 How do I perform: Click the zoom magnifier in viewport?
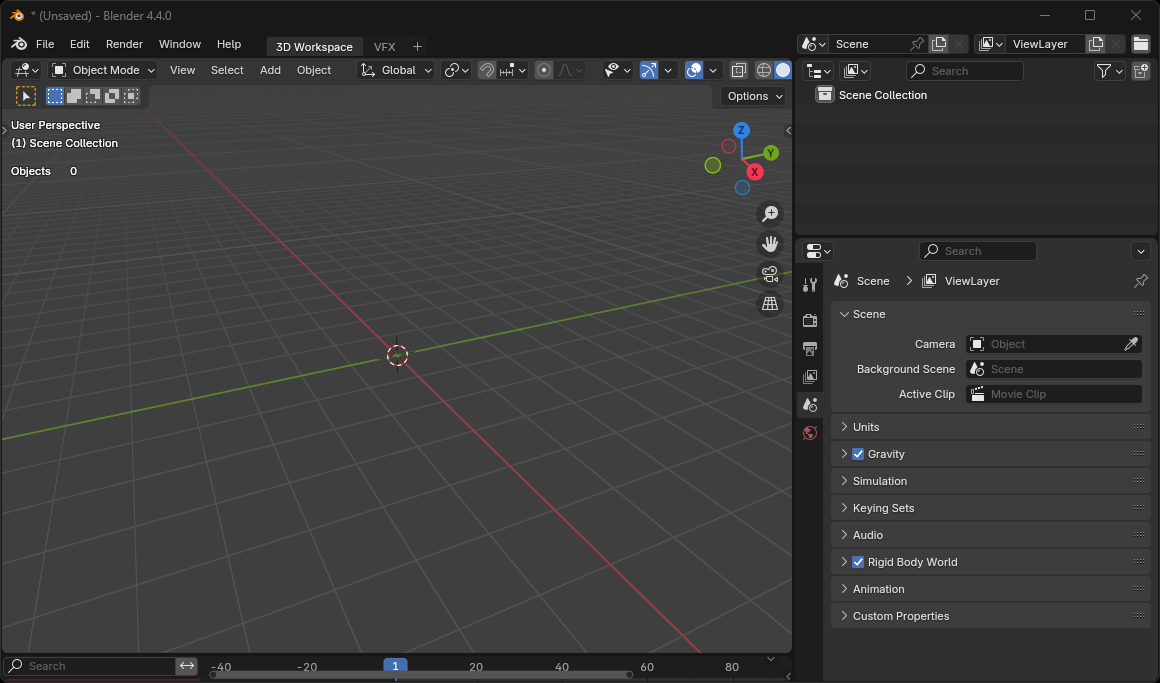click(770, 214)
